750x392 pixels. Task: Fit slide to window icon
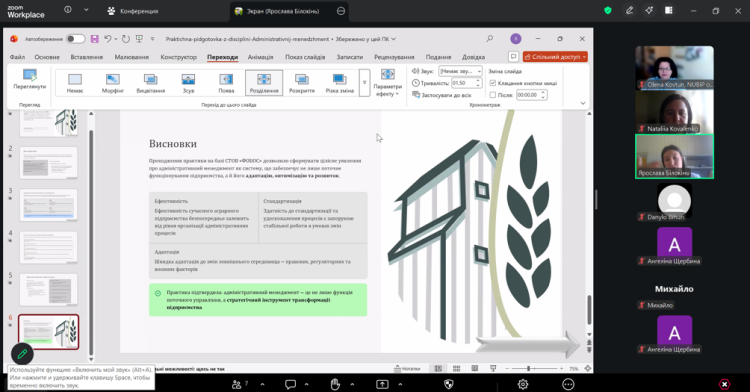point(588,368)
